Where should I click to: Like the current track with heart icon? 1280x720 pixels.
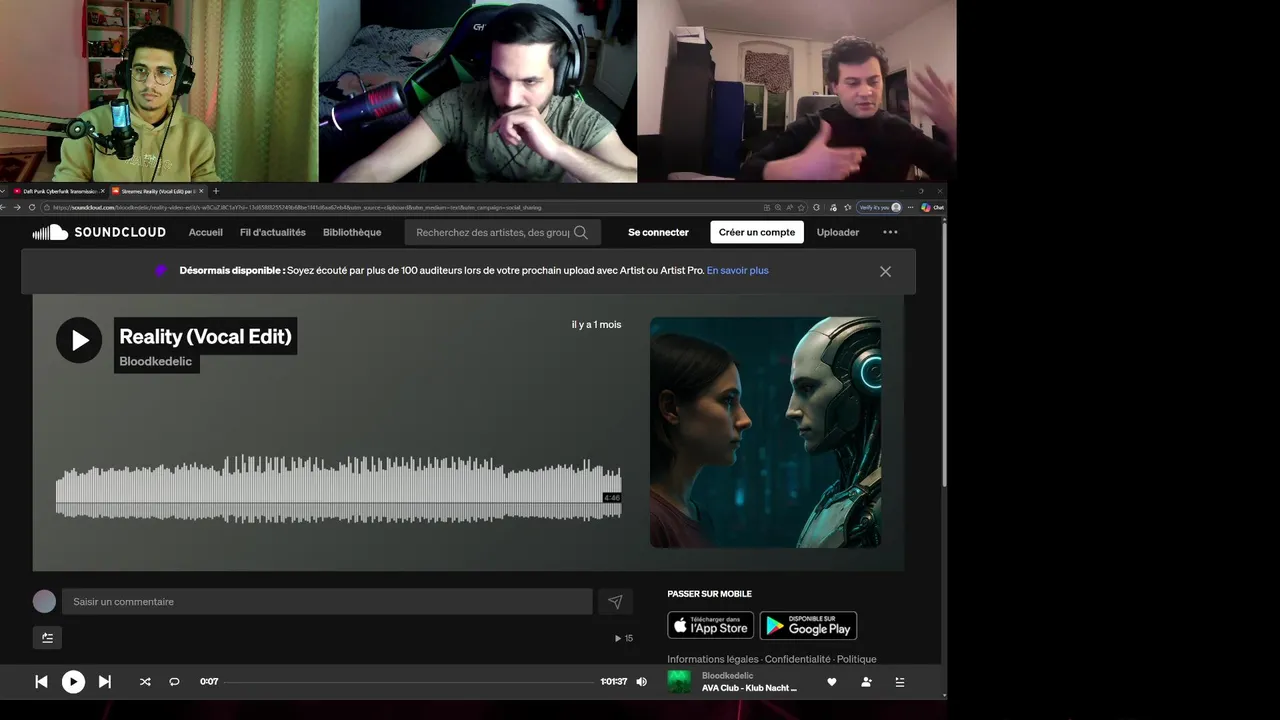coord(831,682)
